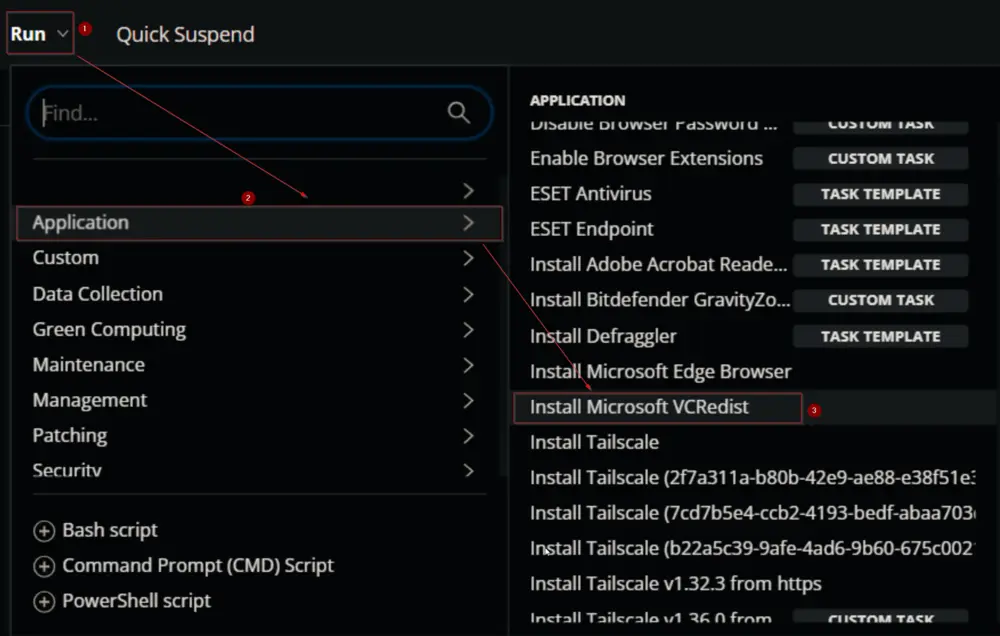Select Enable Browser Extensions task
This screenshot has height=636, width=1000.
coord(646,158)
